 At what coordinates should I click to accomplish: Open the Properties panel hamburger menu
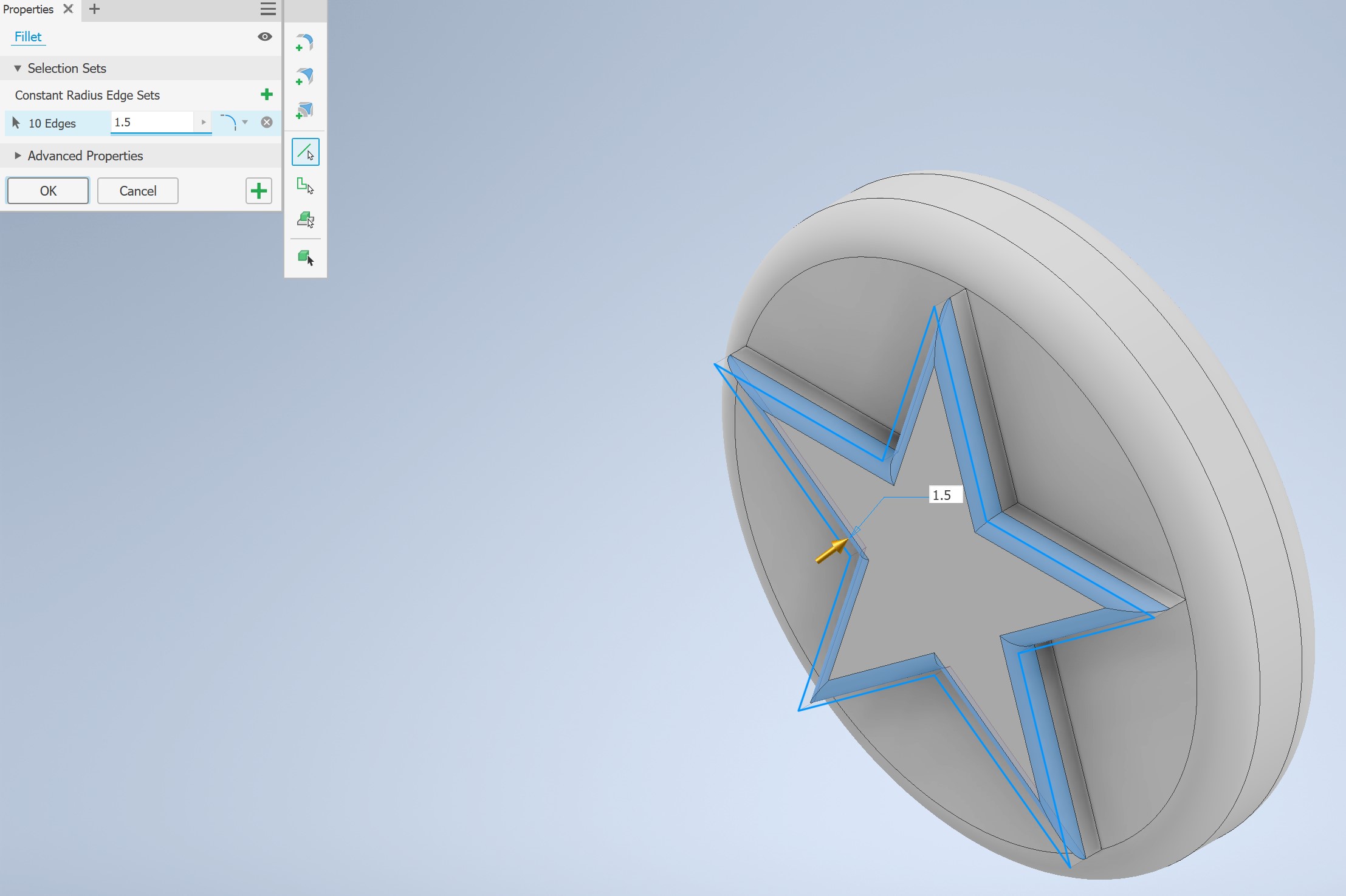pos(268,9)
